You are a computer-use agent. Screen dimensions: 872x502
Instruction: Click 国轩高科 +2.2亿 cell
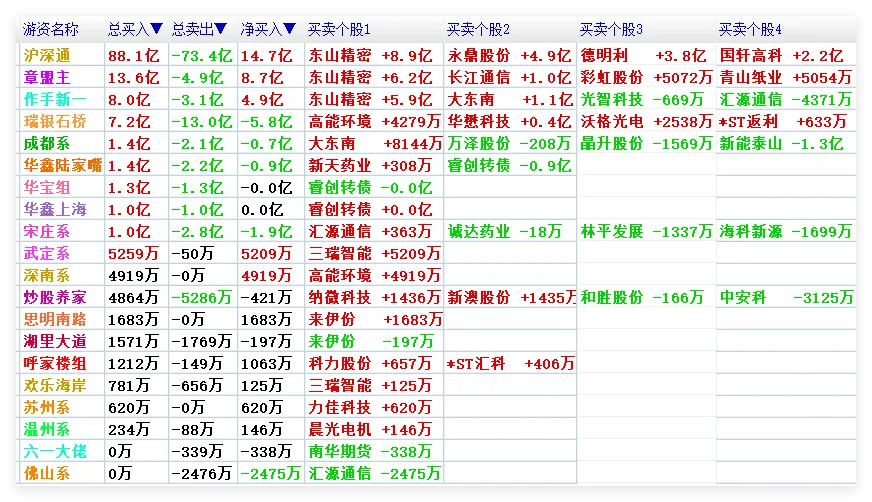coord(781,56)
